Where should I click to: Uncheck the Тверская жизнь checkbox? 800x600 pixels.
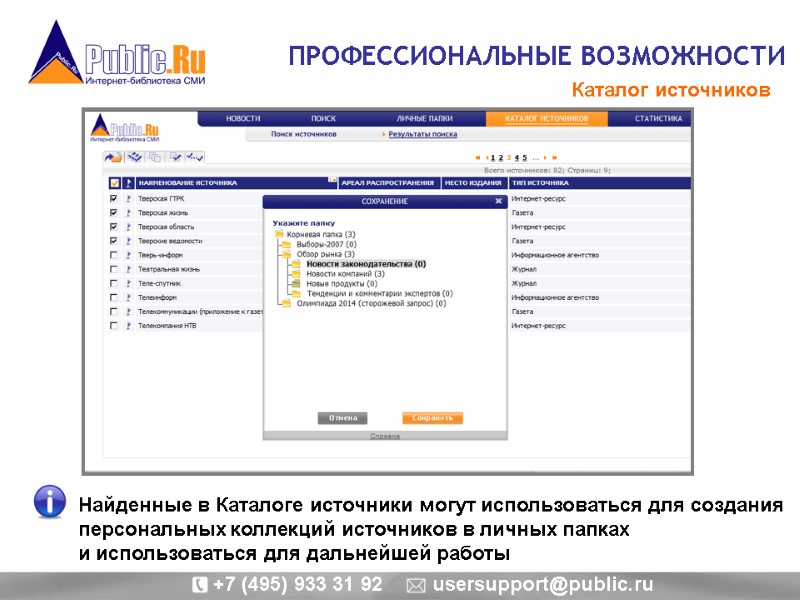(x=114, y=213)
